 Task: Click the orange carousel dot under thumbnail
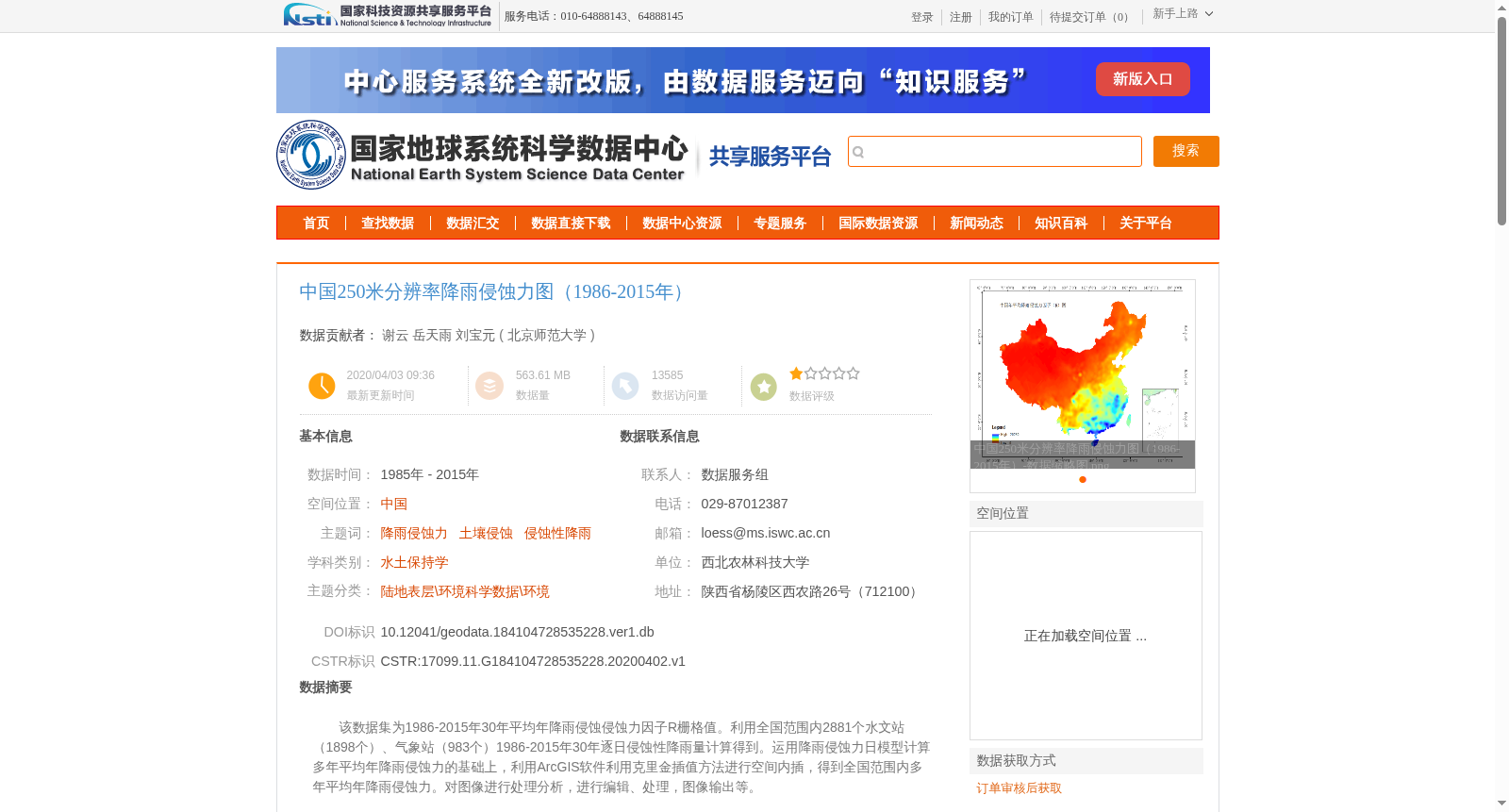[1083, 479]
